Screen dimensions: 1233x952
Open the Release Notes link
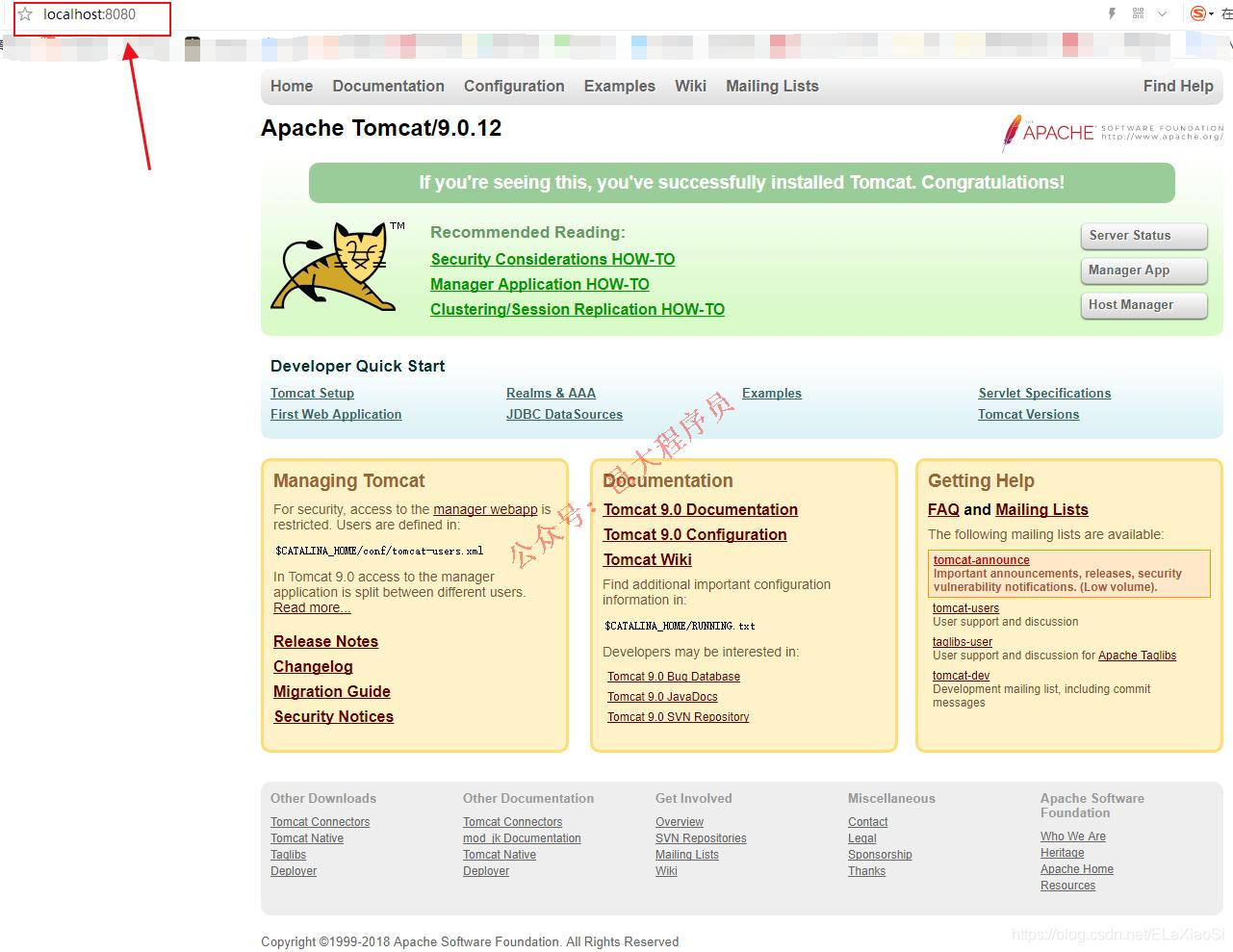coord(325,641)
